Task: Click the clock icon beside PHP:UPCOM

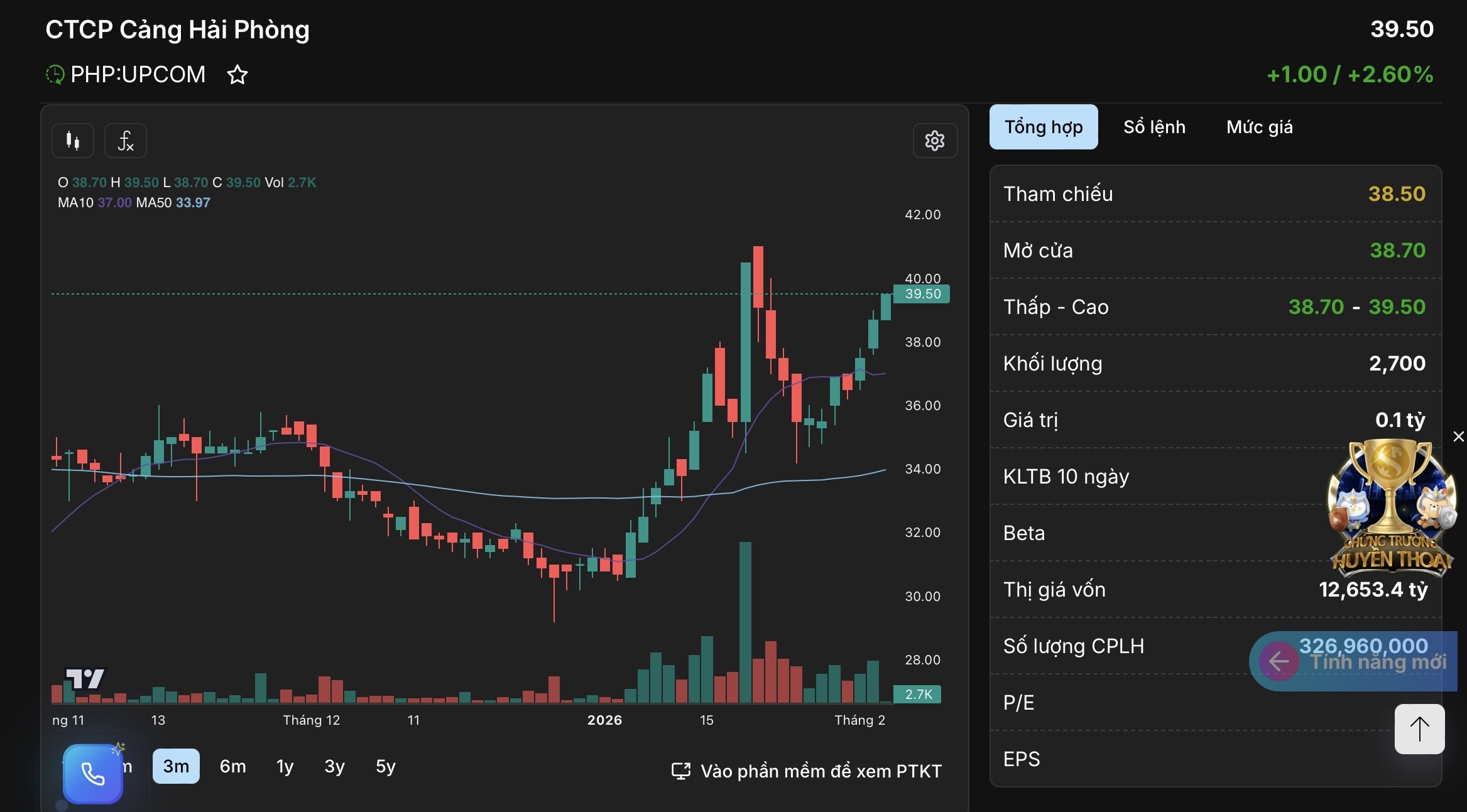Action: click(x=55, y=75)
